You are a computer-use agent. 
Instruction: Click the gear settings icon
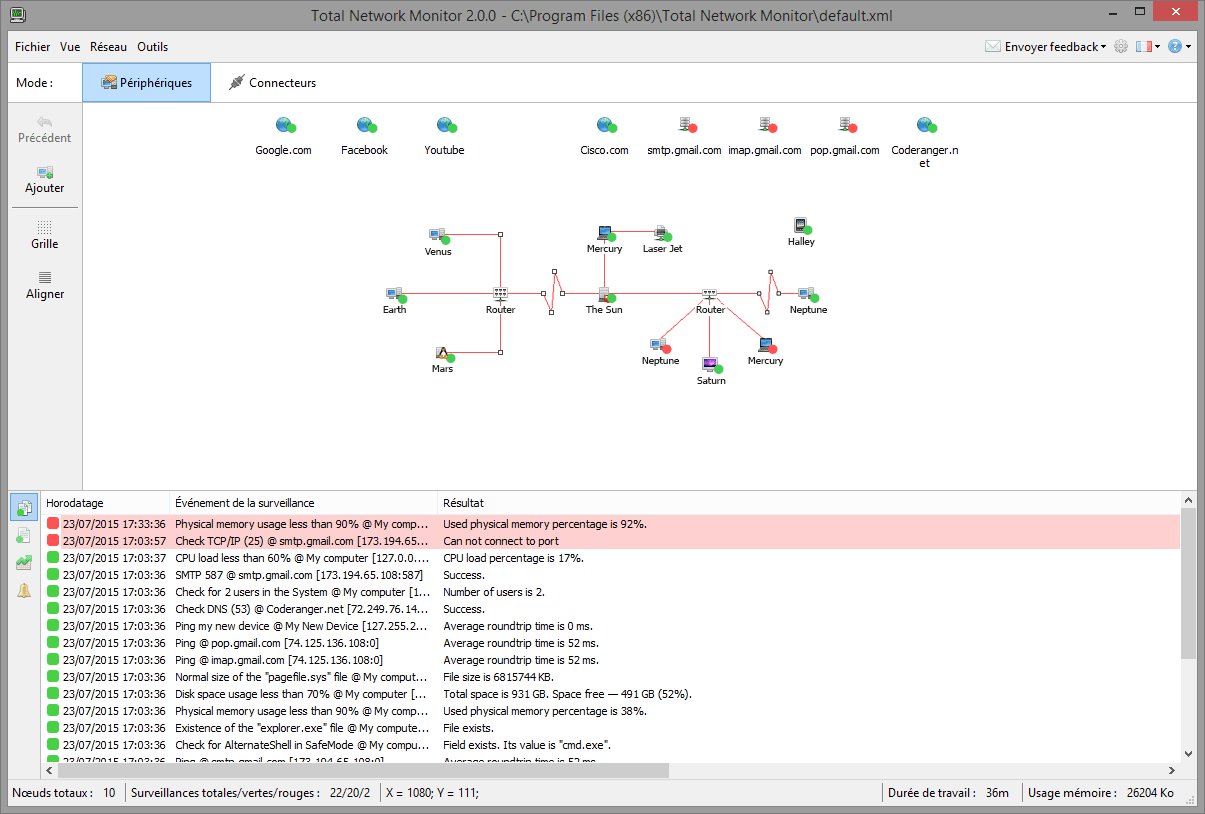[x=1121, y=47]
